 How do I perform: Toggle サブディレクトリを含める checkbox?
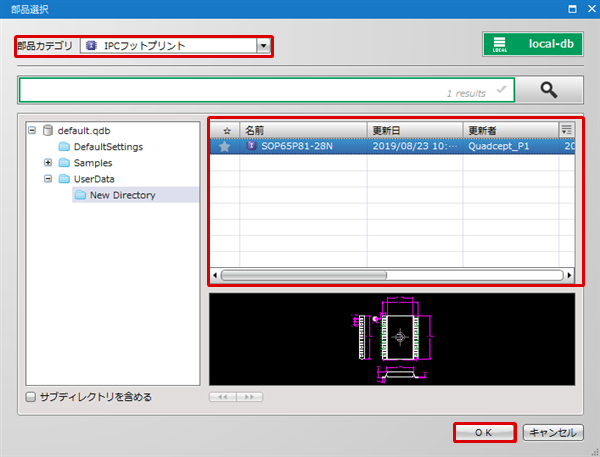tap(31, 397)
